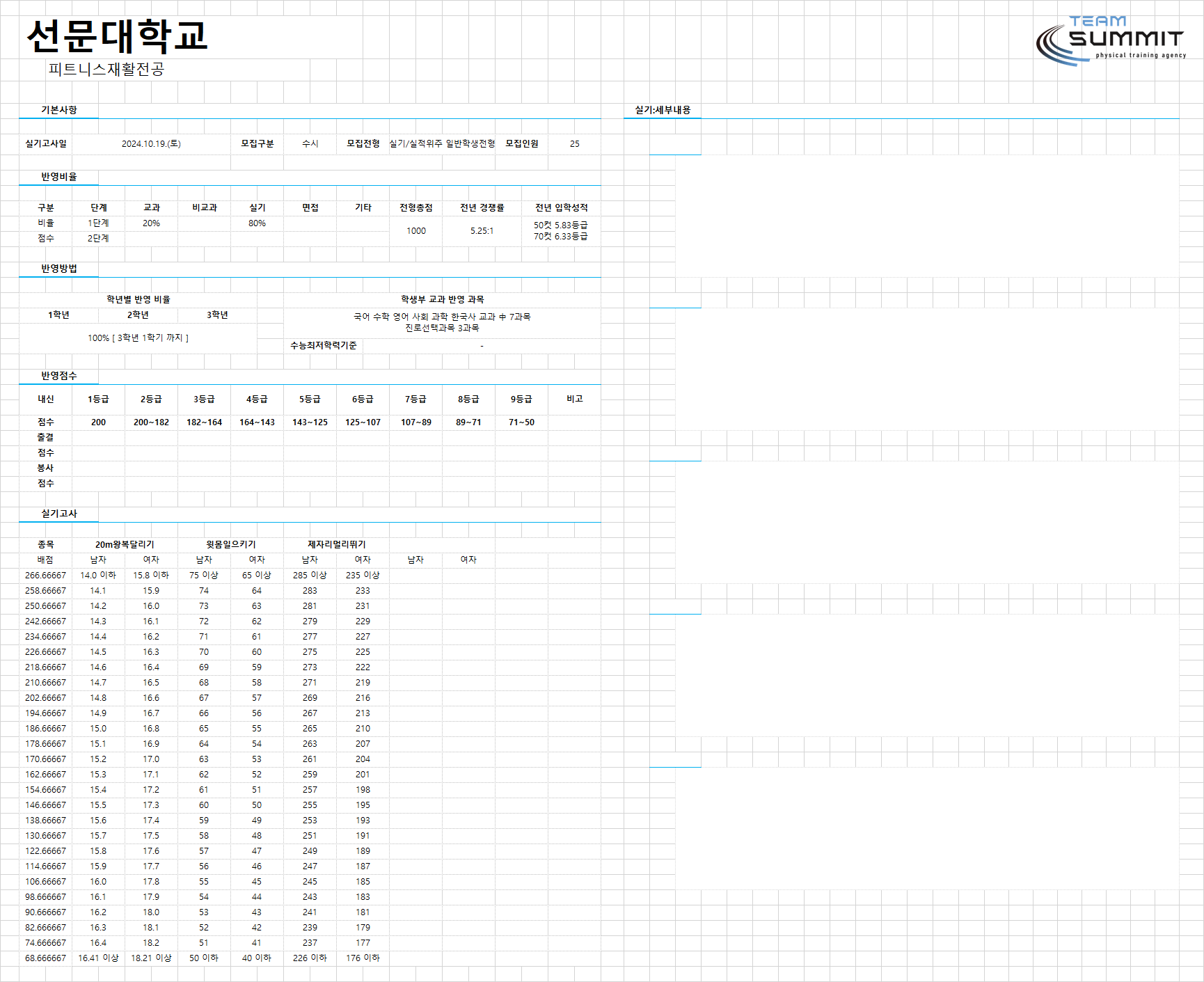Screen dimensions: 1204x982
Task: Click the 피트니스재활전공 subtitle
Action: pos(106,69)
